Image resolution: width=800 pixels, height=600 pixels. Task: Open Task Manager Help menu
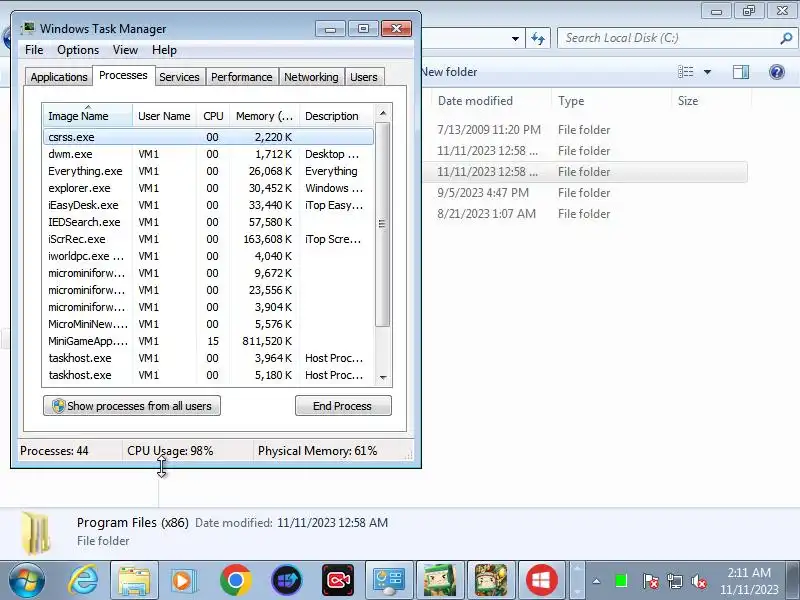tap(164, 50)
